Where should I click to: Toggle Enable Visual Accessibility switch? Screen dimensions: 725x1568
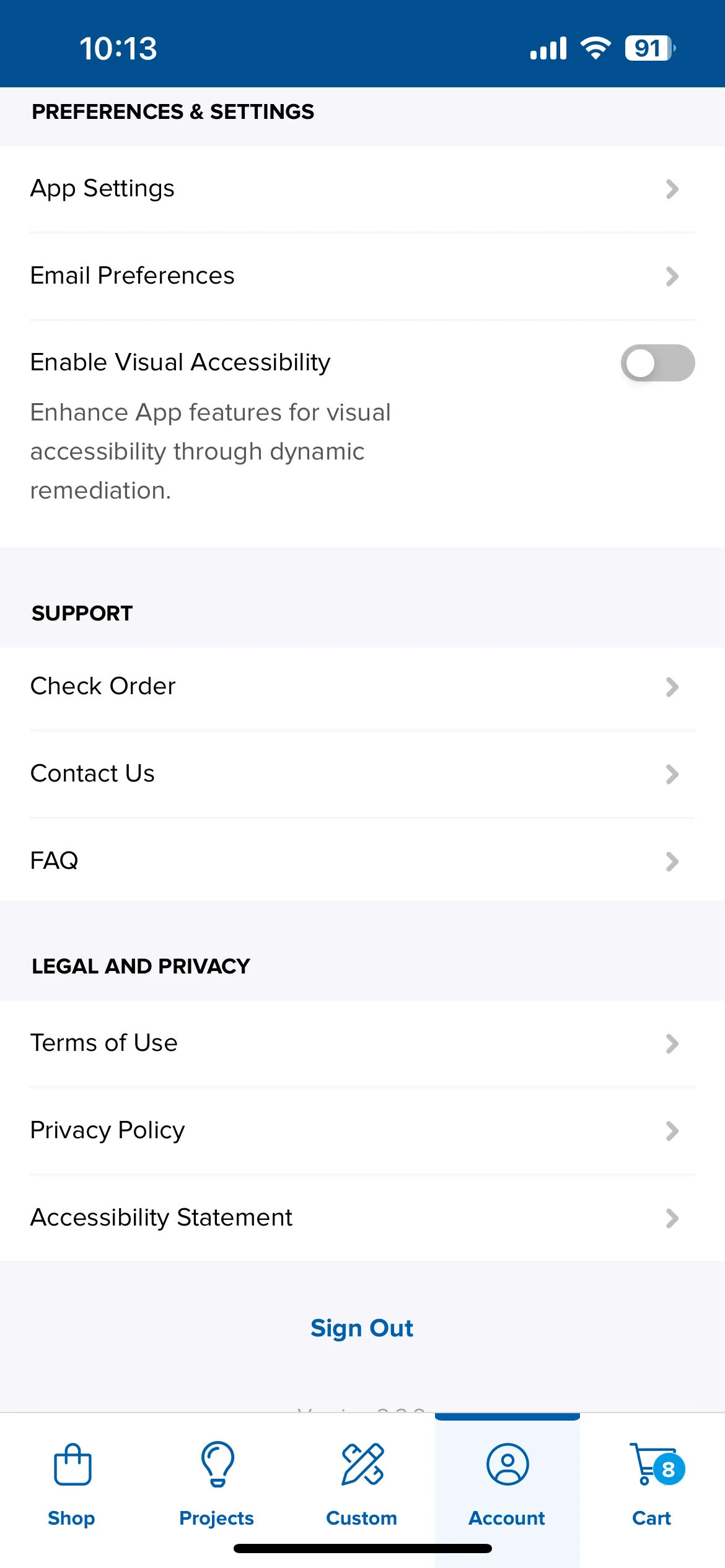tap(657, 363)
